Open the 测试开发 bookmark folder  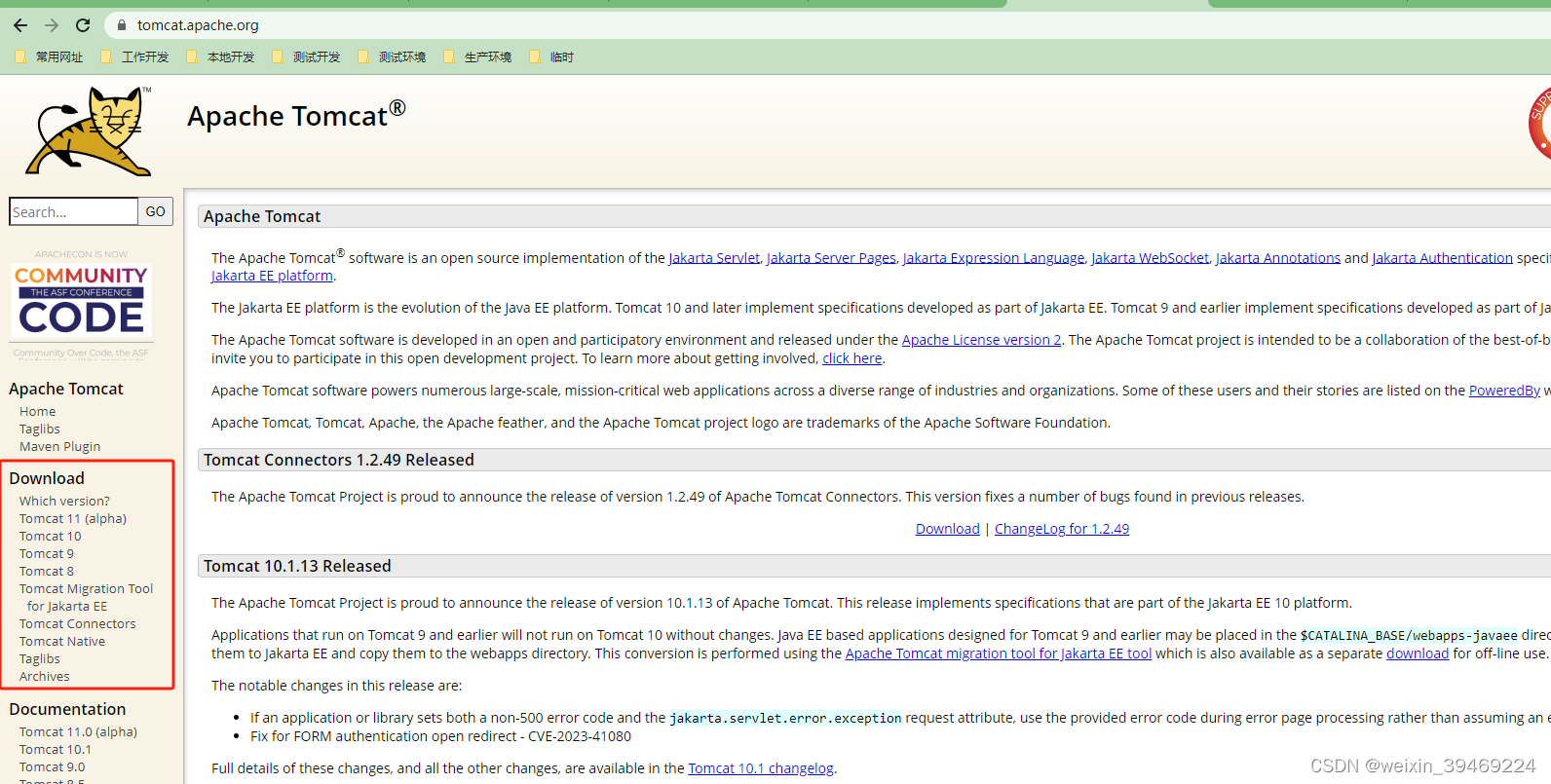[x=306, y=57]
